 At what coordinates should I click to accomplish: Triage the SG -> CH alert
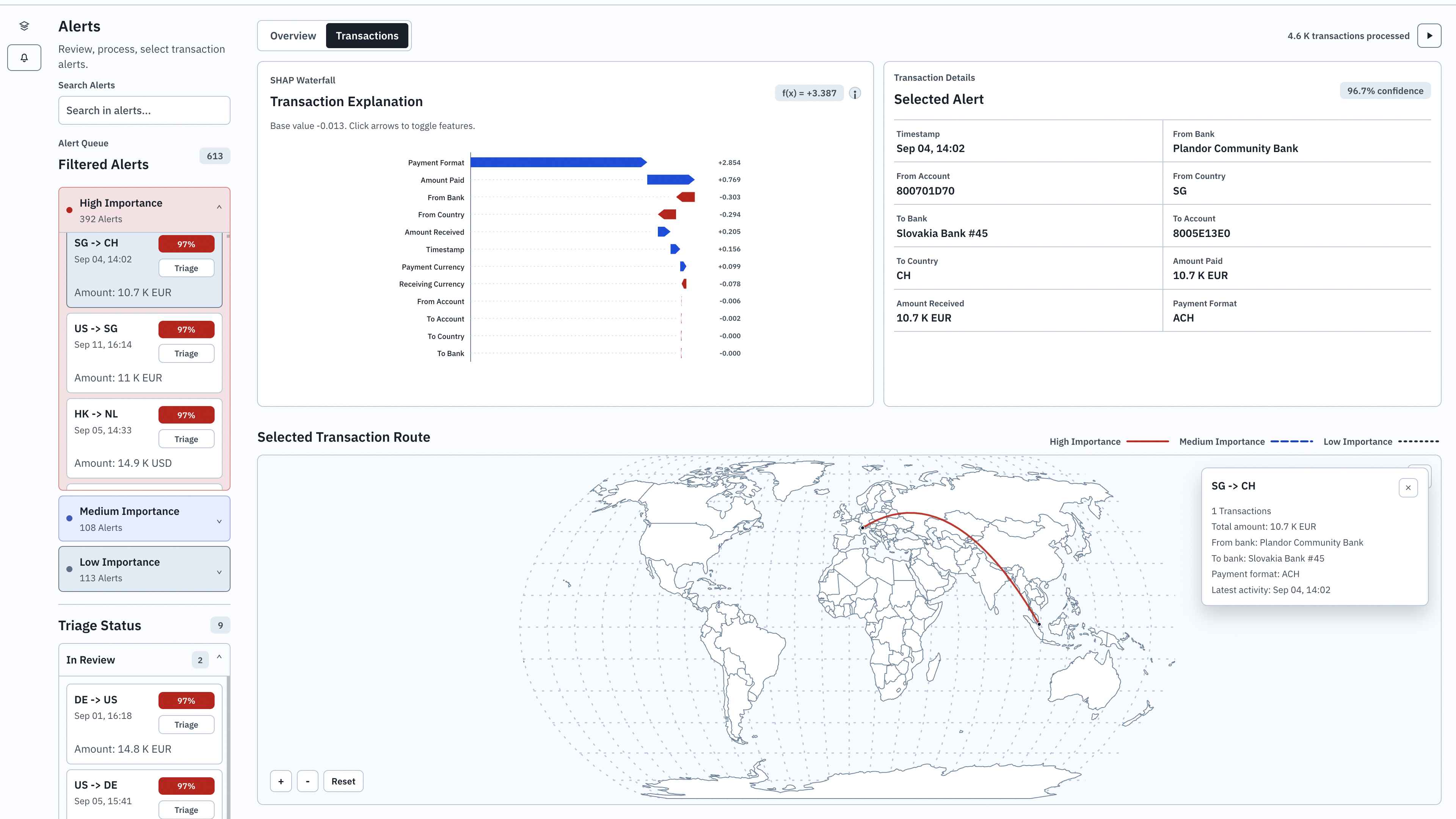click(186, 268)
